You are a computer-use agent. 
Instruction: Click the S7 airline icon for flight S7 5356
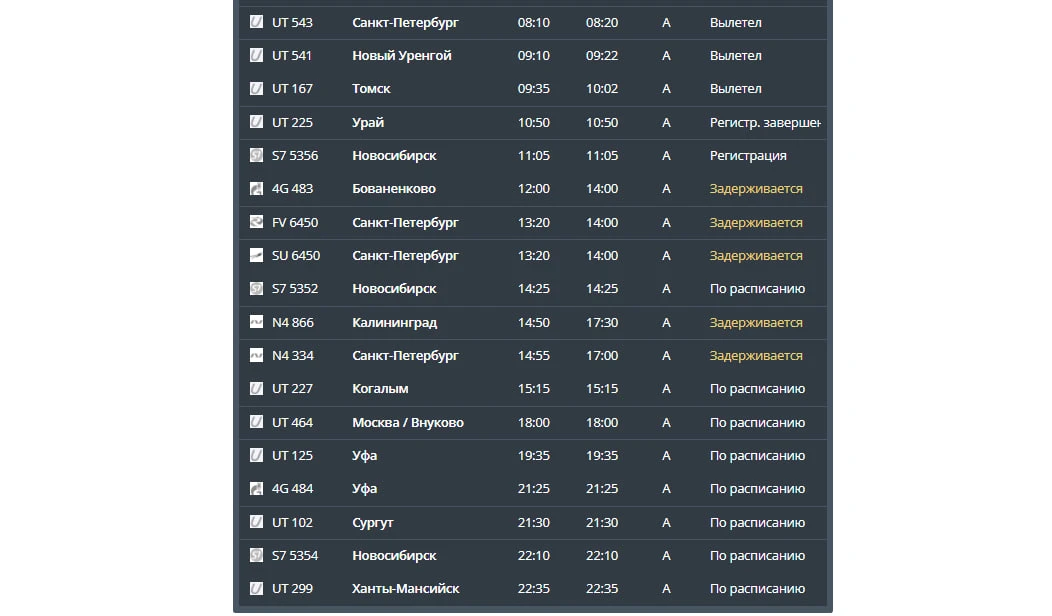click(256, 156)
